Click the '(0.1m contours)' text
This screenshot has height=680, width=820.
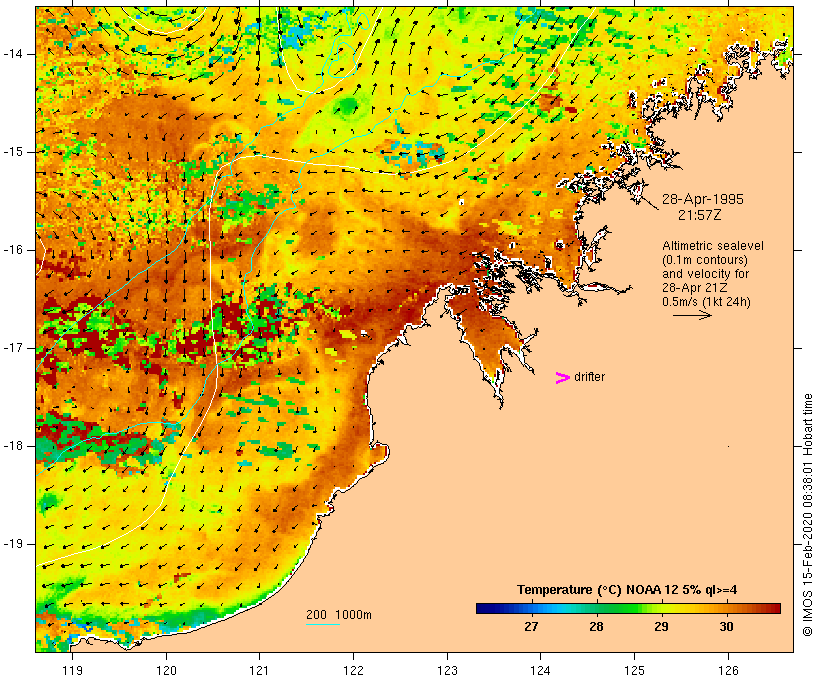tap(705, 260)
